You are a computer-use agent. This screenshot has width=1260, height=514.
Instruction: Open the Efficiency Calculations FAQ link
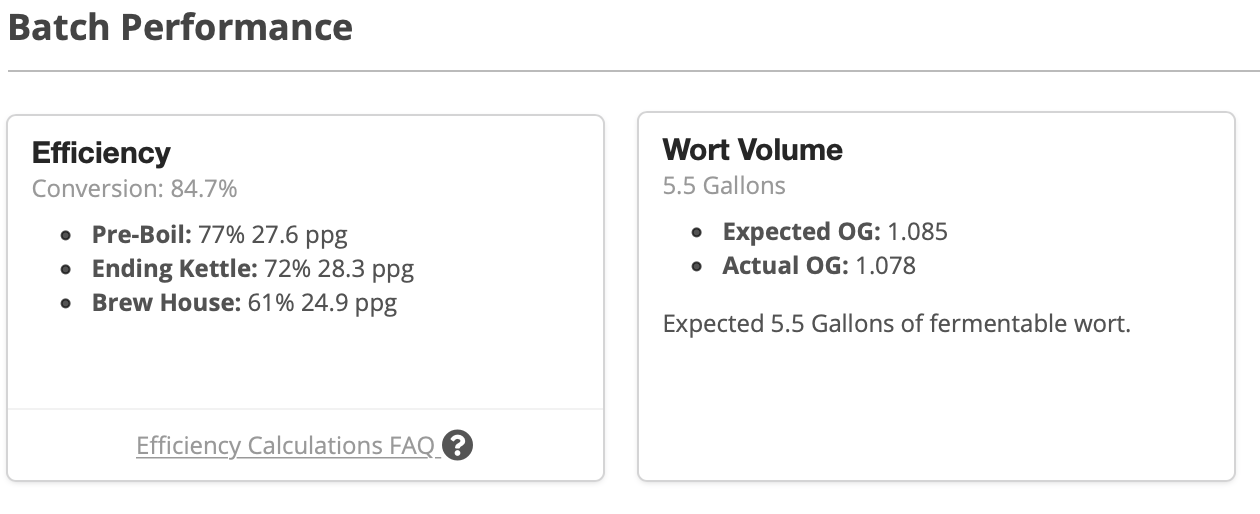click(x=286, y=445)
